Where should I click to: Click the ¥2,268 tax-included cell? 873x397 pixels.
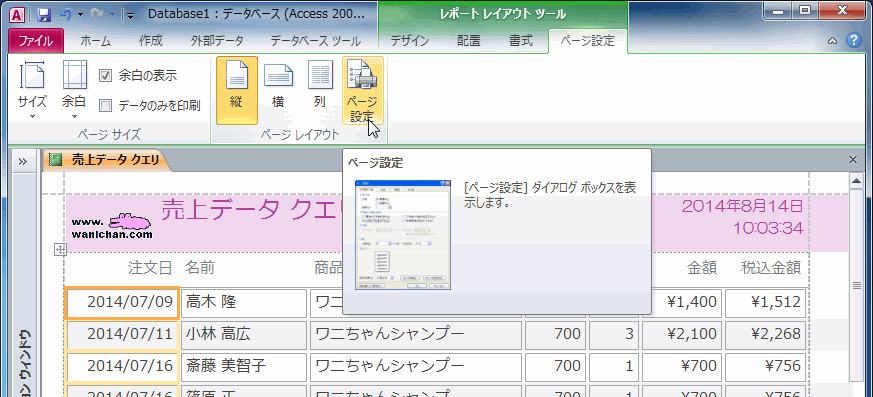(766, 335)
